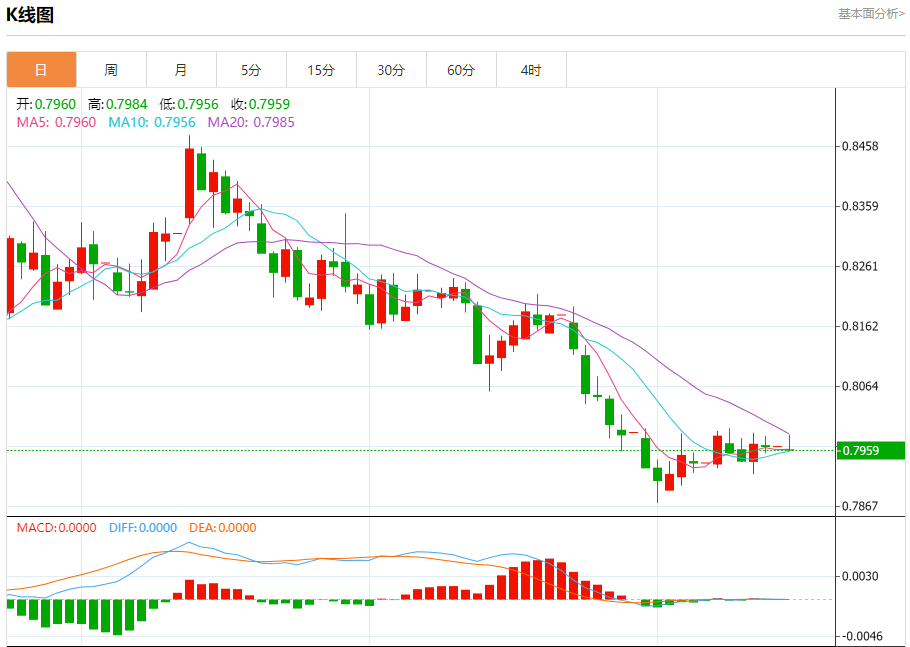Open the 30分 interval tab
Image resolution: width=910 pixels, height=647 pixels.
click(391, 70)
